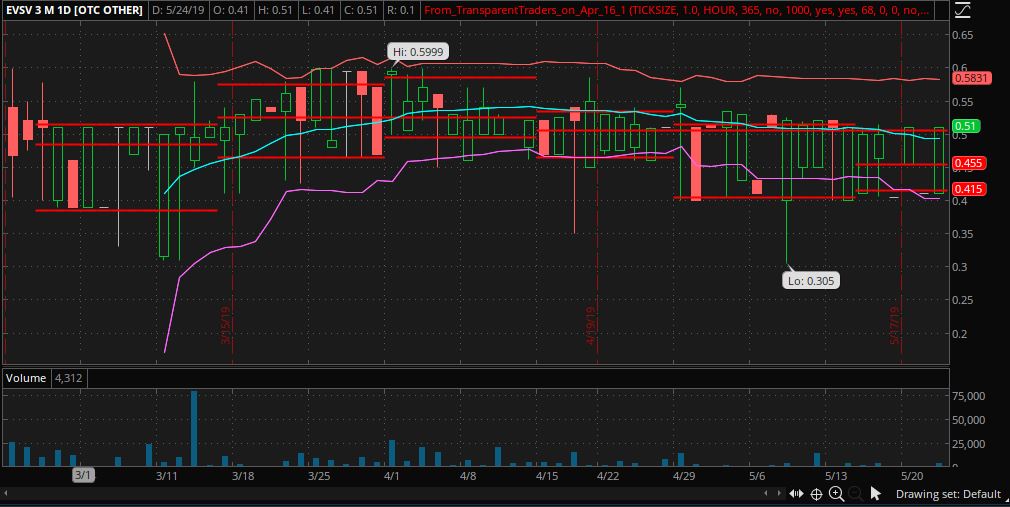Screen dimensions: 1010x507
Task: Click the EVSV 3 M 1D symbol label
Action: click(73, 10)
